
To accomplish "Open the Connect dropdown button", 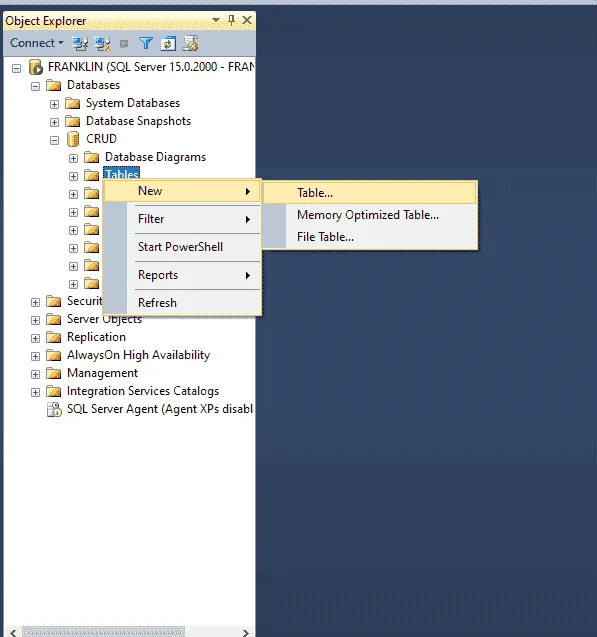I will [x=37, y=43].
